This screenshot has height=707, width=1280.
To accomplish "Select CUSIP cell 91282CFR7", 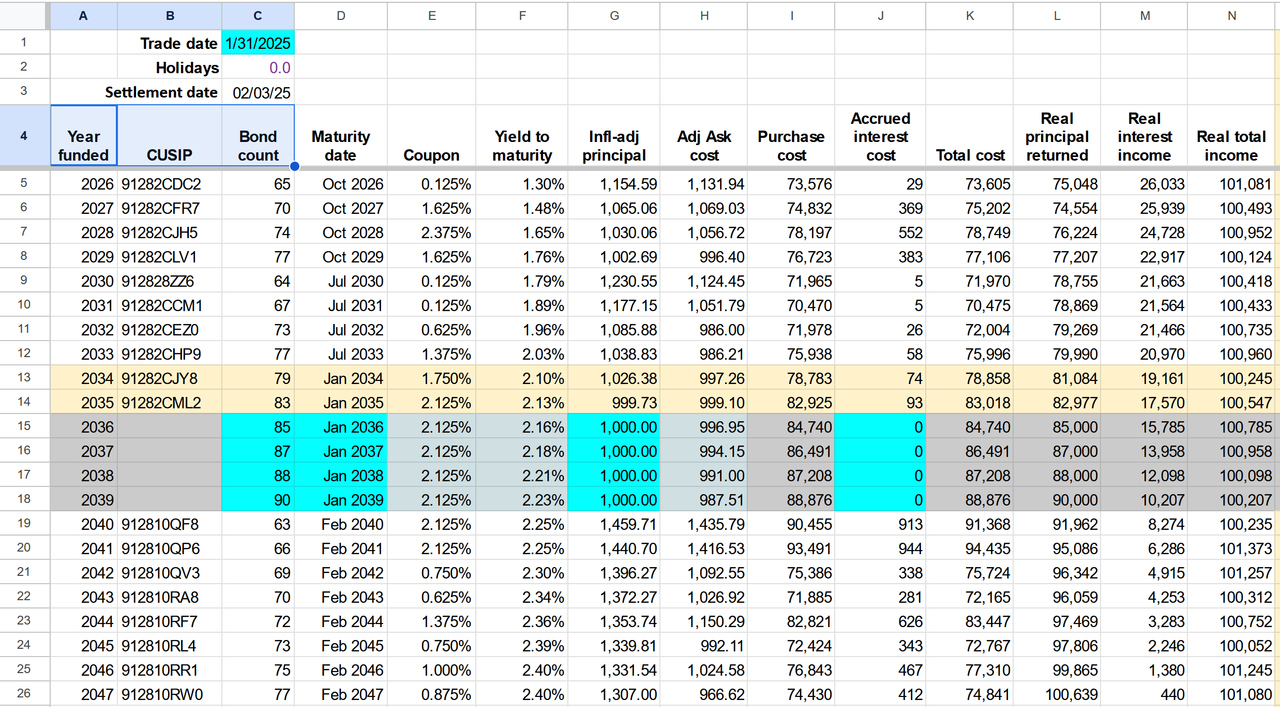I will [x=170, y=208].
